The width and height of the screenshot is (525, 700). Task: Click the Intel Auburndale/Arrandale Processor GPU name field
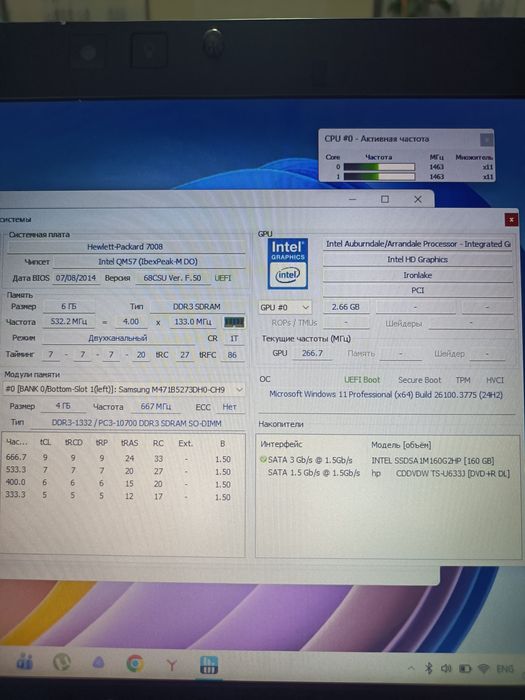(418, 244)
